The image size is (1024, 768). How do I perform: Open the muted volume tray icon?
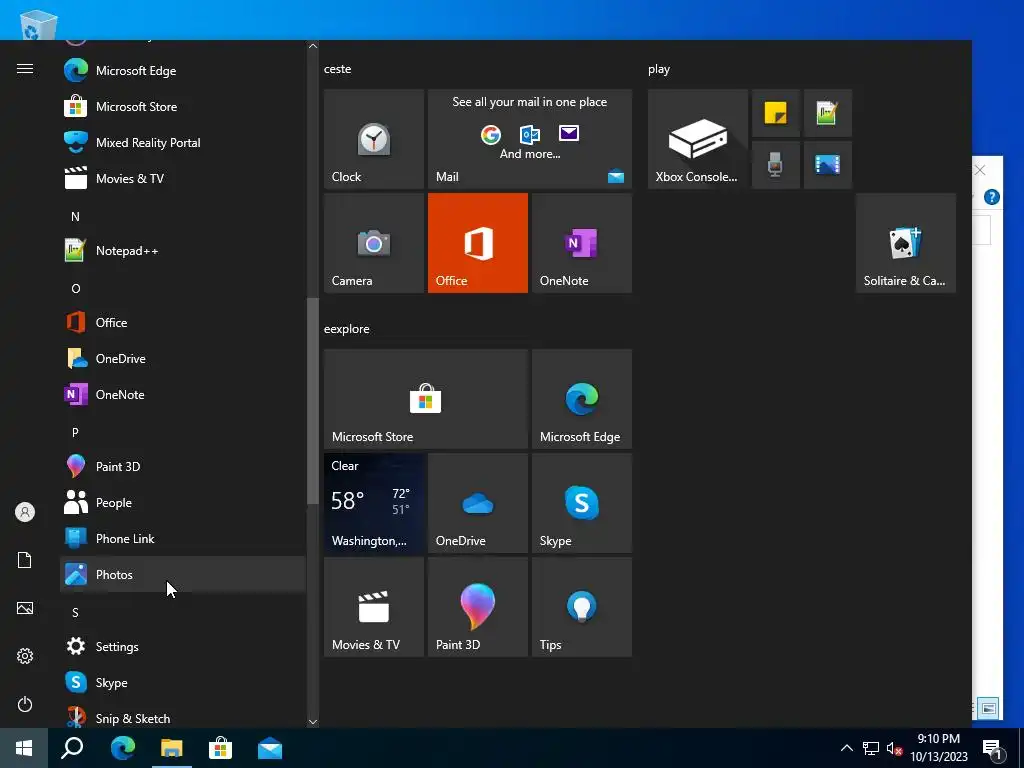pos(894,748)
